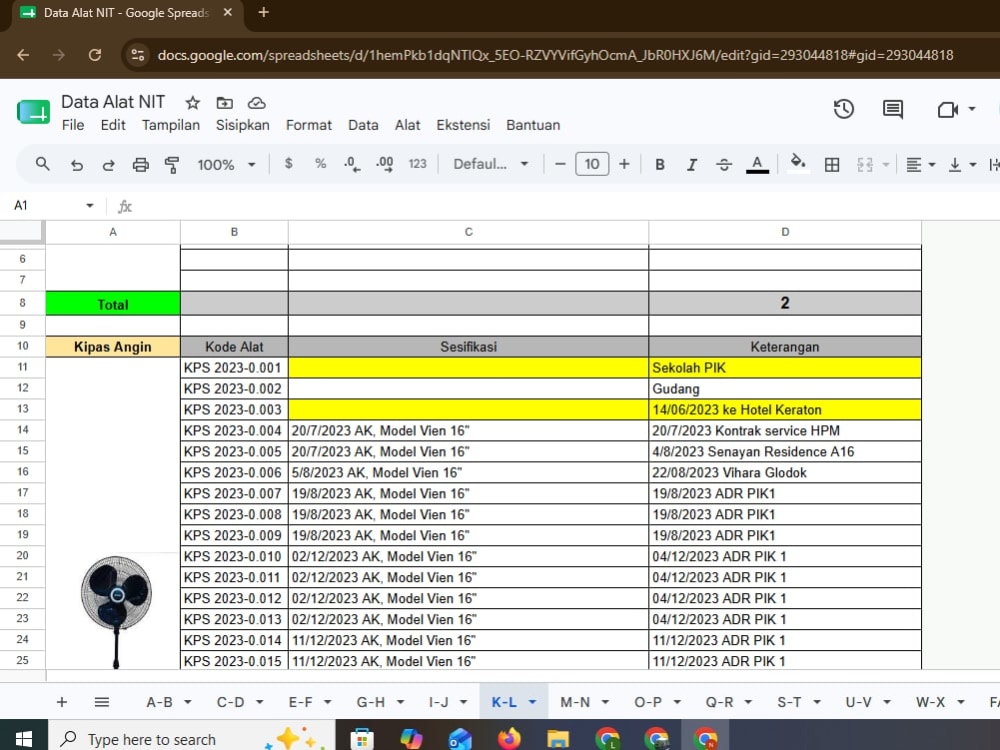Open version history clock icon
The width and height of the screenshot is (1000, 750).
843,109
